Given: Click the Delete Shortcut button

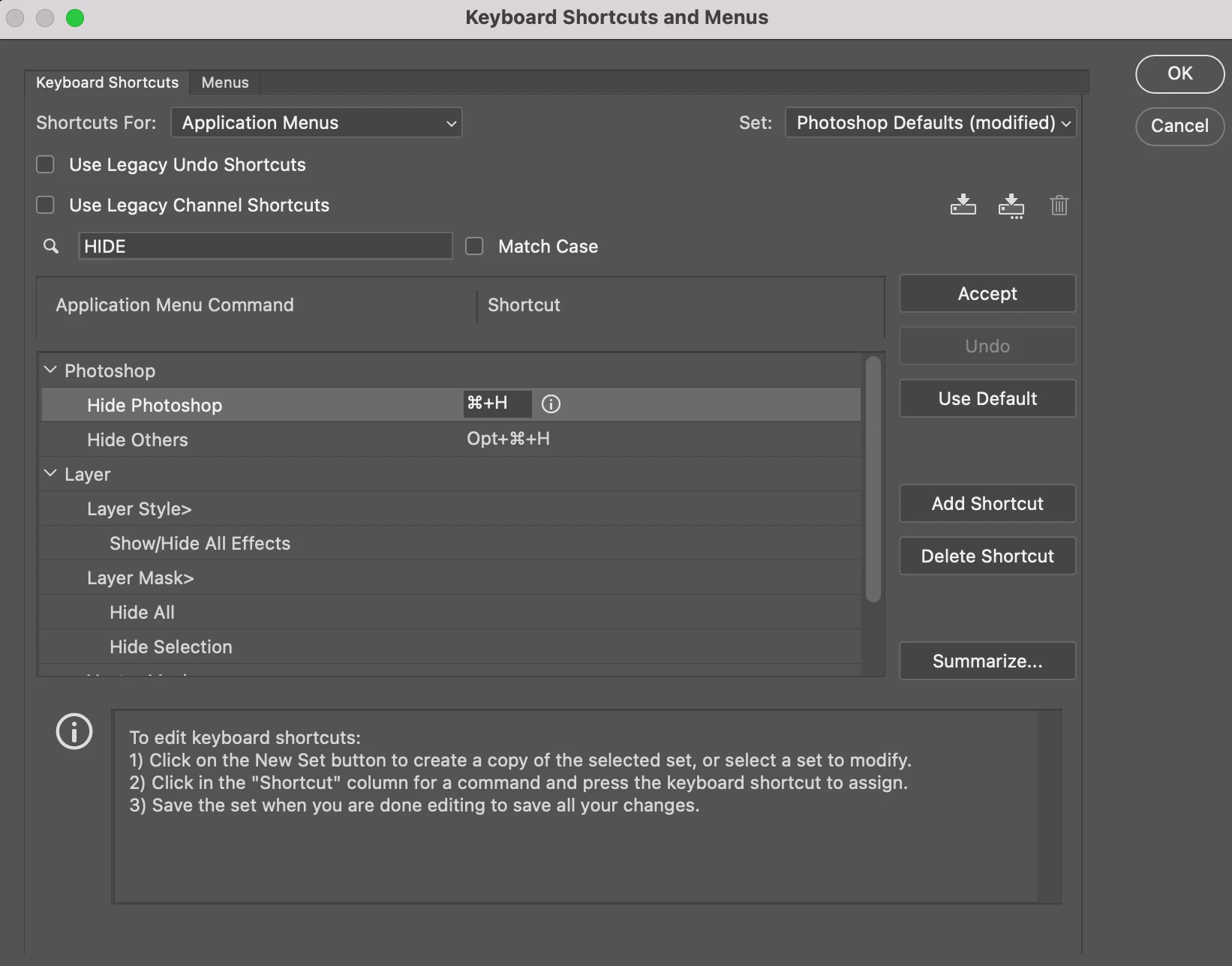Looking at the screenshot, I should 987,556.
